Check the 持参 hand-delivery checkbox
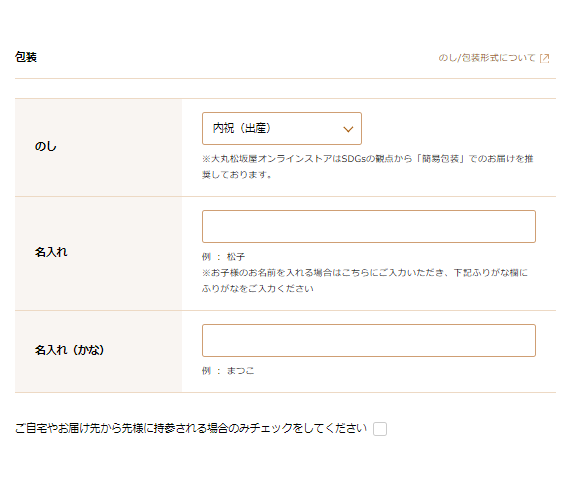Image resolution: width=571 pixels, height=478 pixels. click(x=380, y=429)
